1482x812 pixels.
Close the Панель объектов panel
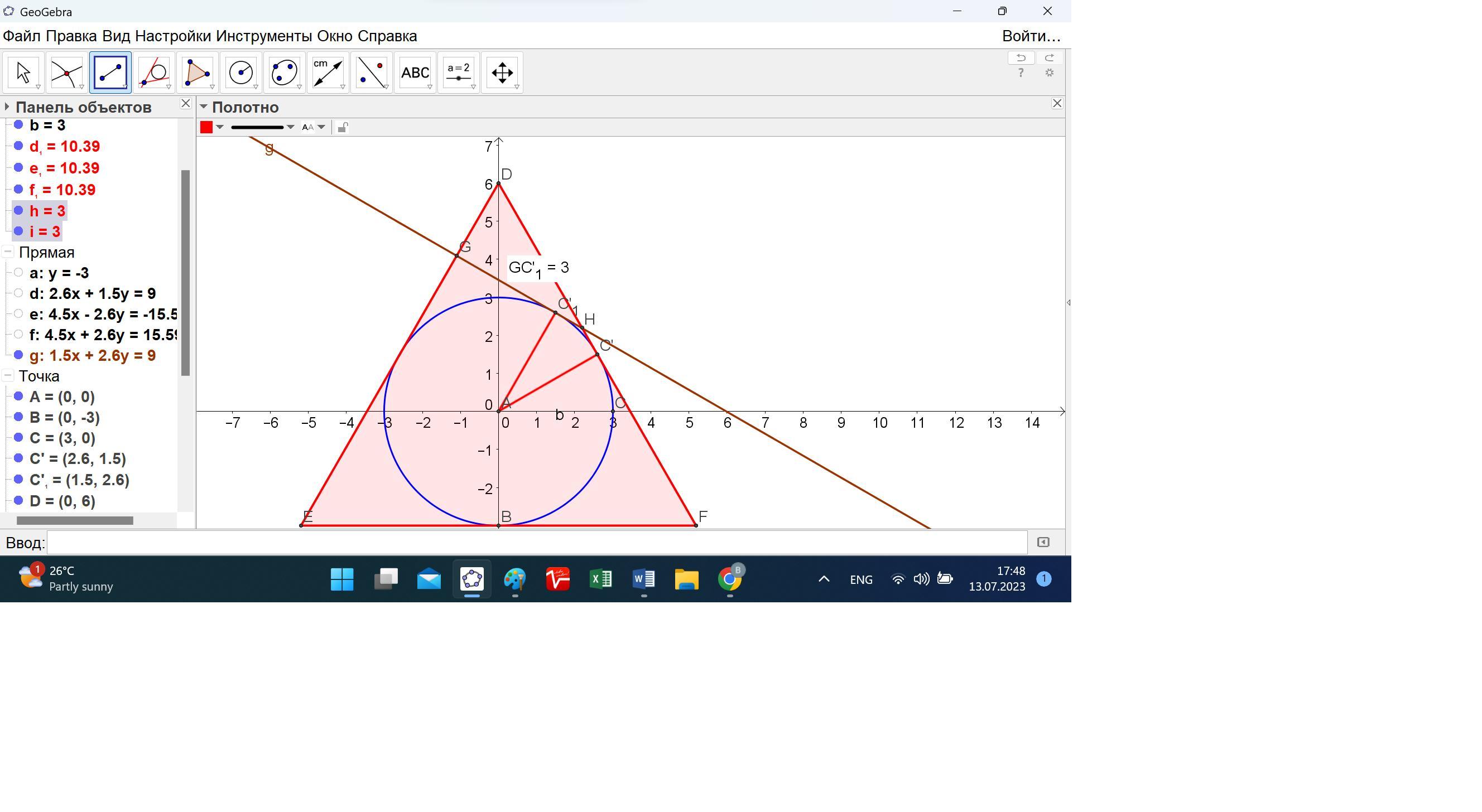click(185, 104)
